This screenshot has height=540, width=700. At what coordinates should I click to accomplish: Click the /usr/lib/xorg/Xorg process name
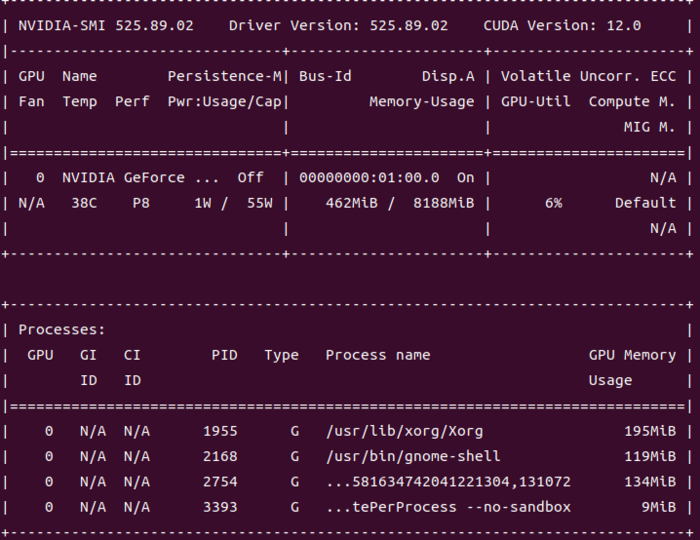pos(404,431)
